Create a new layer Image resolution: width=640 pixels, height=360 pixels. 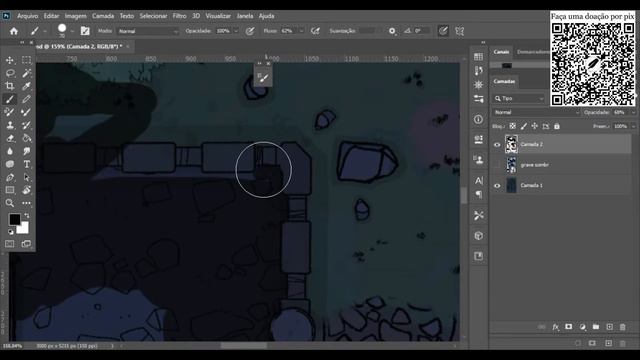(609, 327)
